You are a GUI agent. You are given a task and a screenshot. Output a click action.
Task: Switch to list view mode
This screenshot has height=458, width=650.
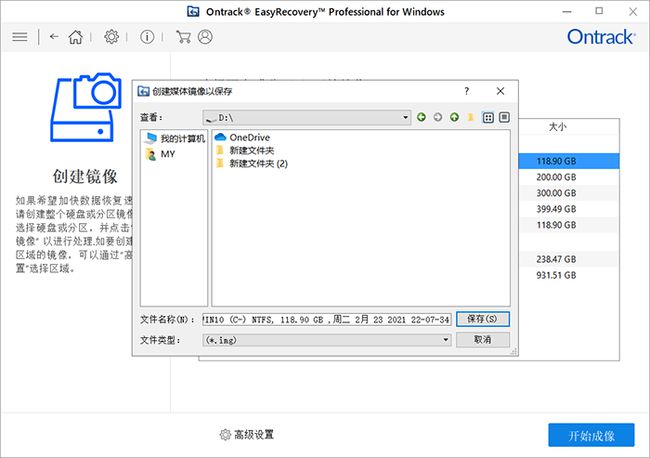488,117
